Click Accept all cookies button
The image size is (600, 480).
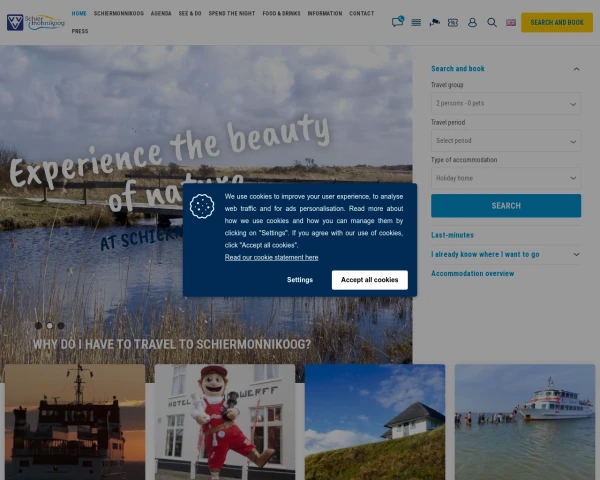(369, 280)
